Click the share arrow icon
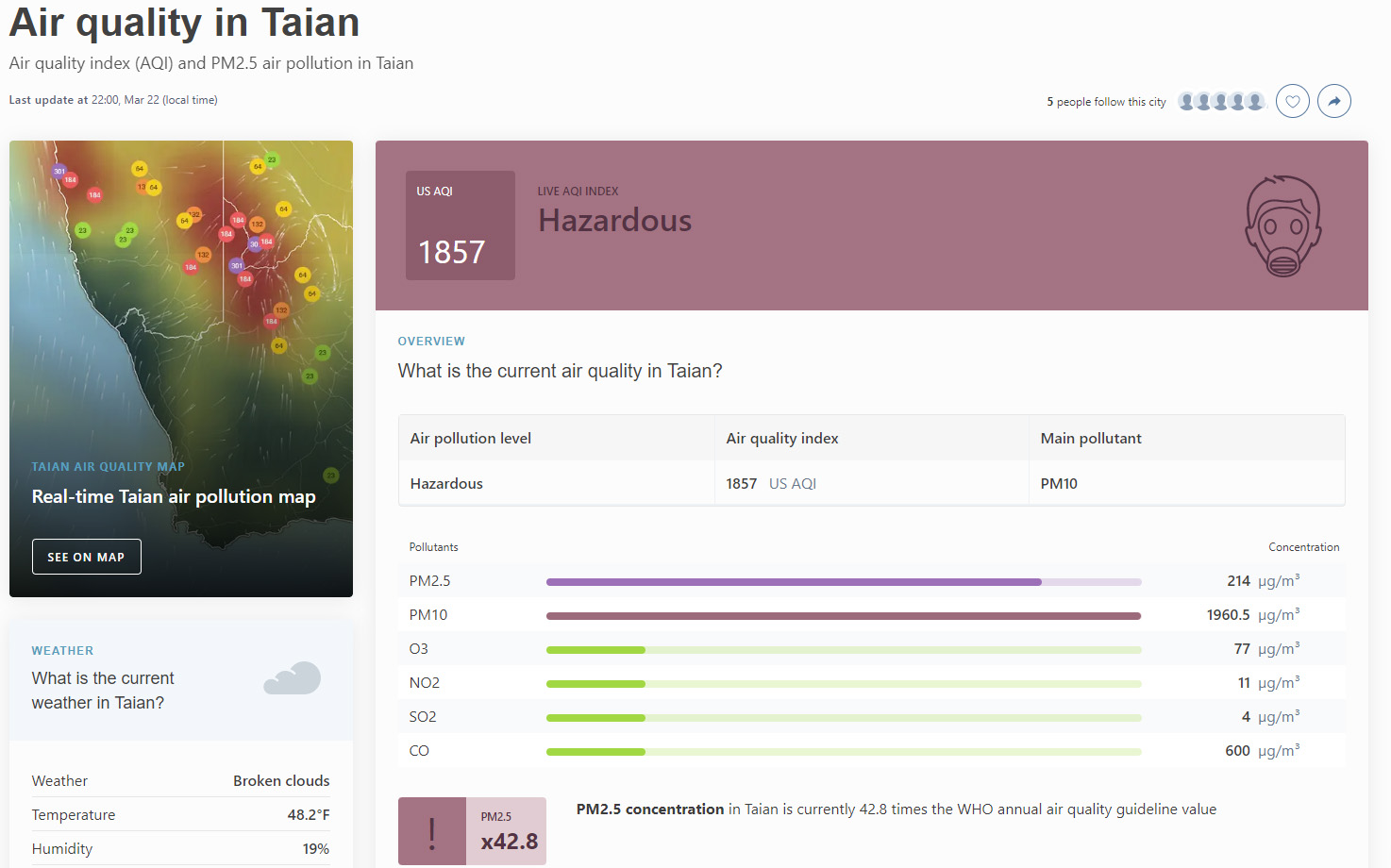1391x868 pixels. [x=1333, y=101]
